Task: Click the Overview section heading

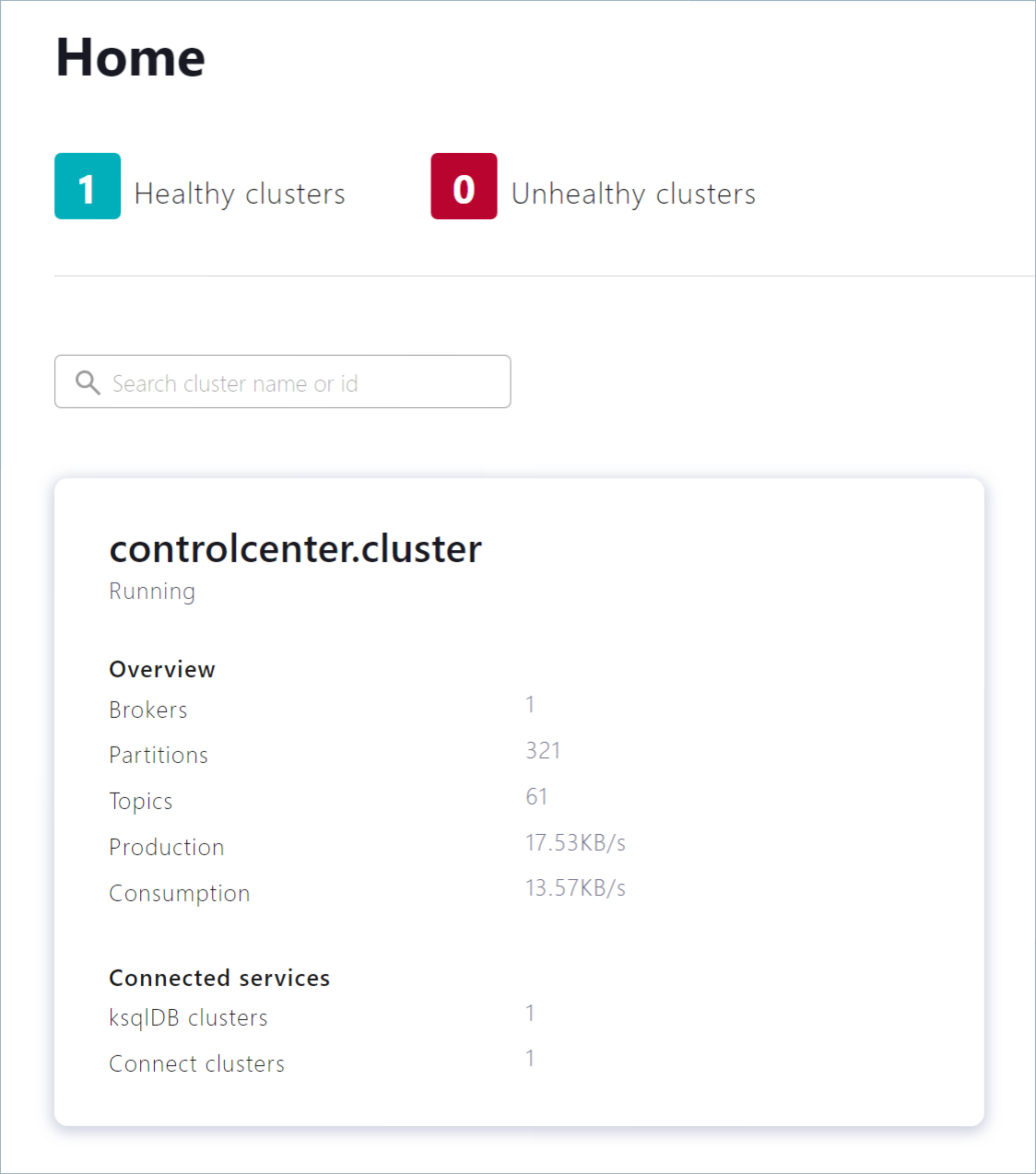Action: point(162,669)
